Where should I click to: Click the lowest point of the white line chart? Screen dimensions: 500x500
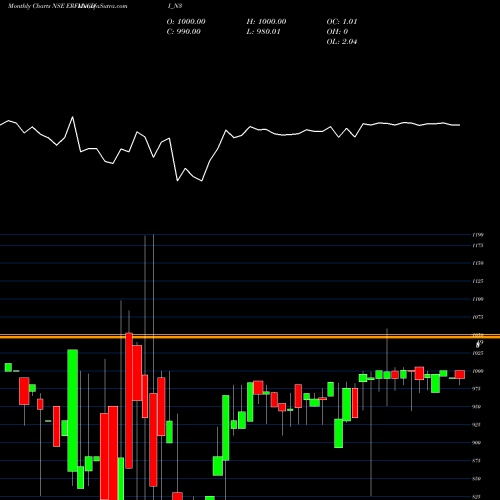point(202,181)
